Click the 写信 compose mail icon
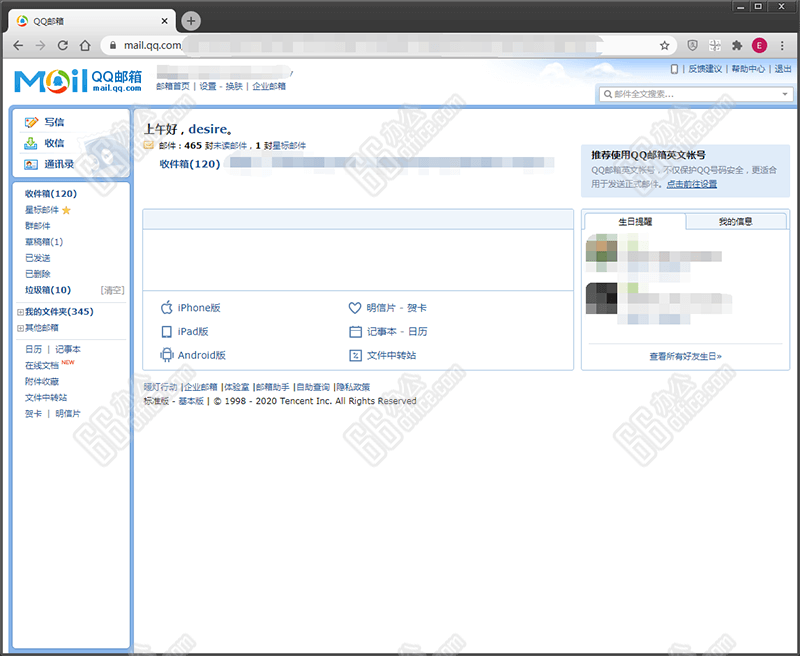The width and height of the screenshot is (800, 656). pyautogui.click(x=31, y=122)
